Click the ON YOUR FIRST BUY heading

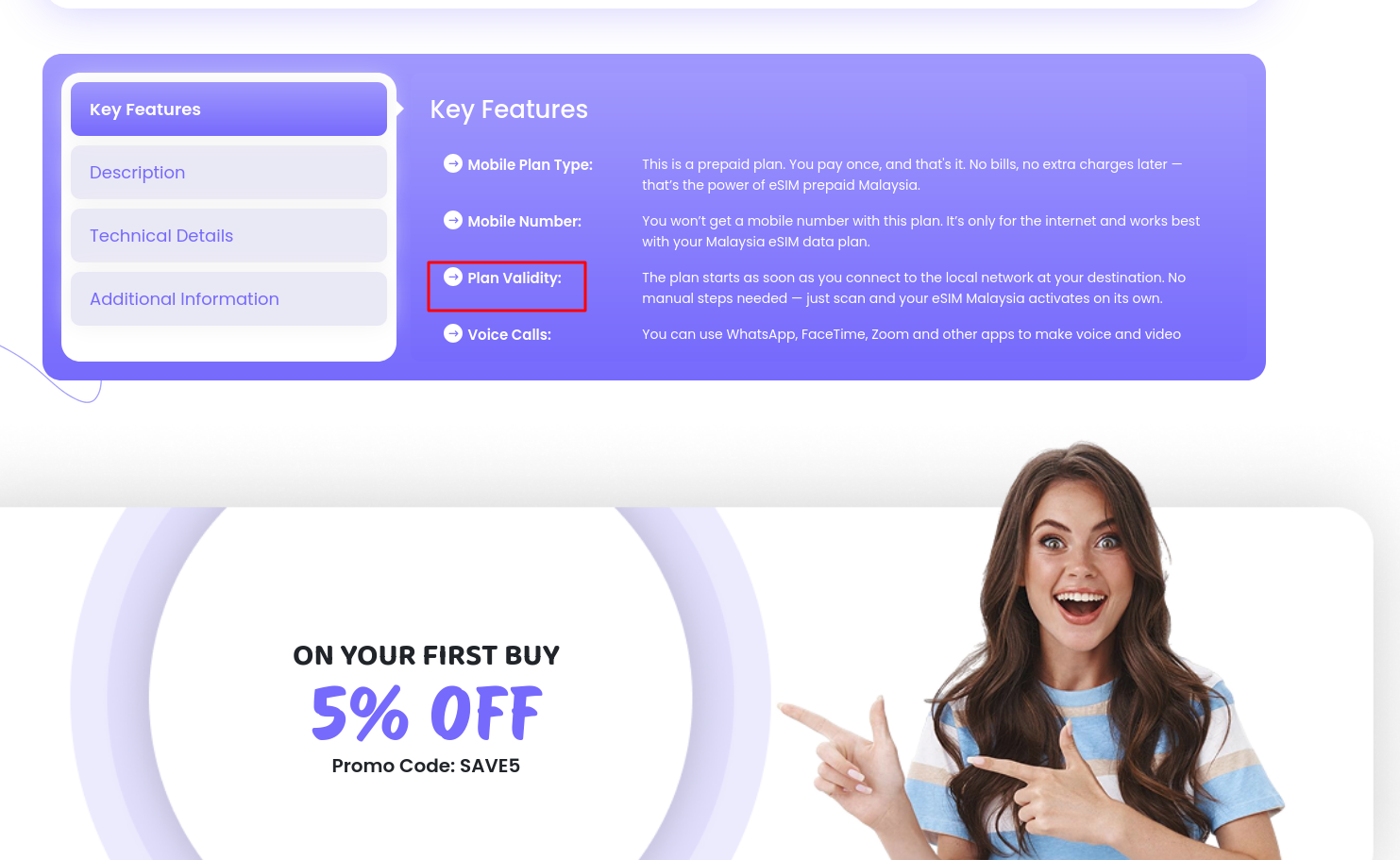[x=427, y=655]
